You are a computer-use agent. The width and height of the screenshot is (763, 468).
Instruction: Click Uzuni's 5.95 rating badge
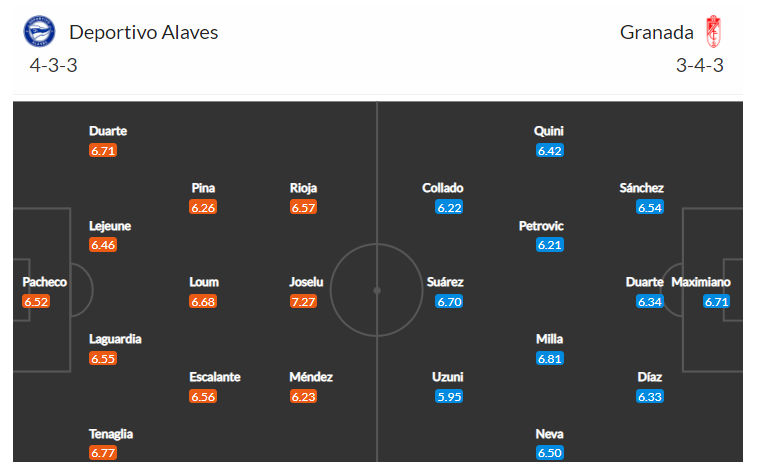pos(449,396)
